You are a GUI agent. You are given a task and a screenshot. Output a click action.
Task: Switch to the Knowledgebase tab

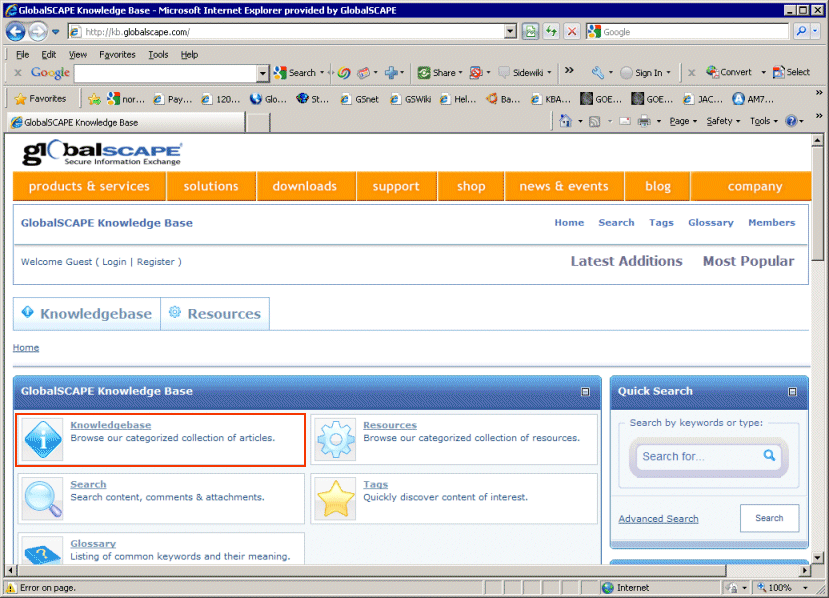pos(87,314)
